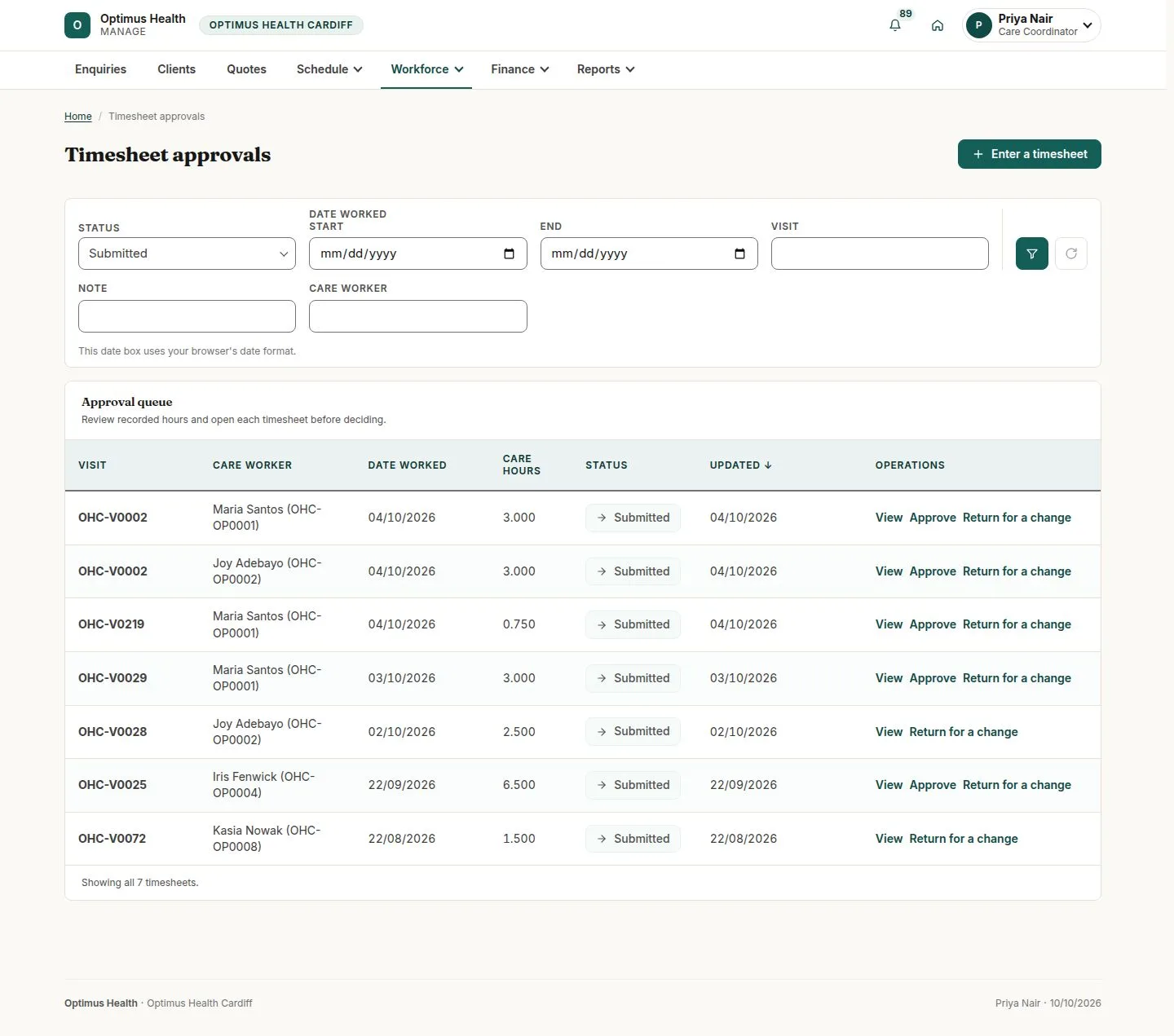Click into the Care Worker filter field
This screenshot has height=1036, width=1174.
tap(418, 316)
